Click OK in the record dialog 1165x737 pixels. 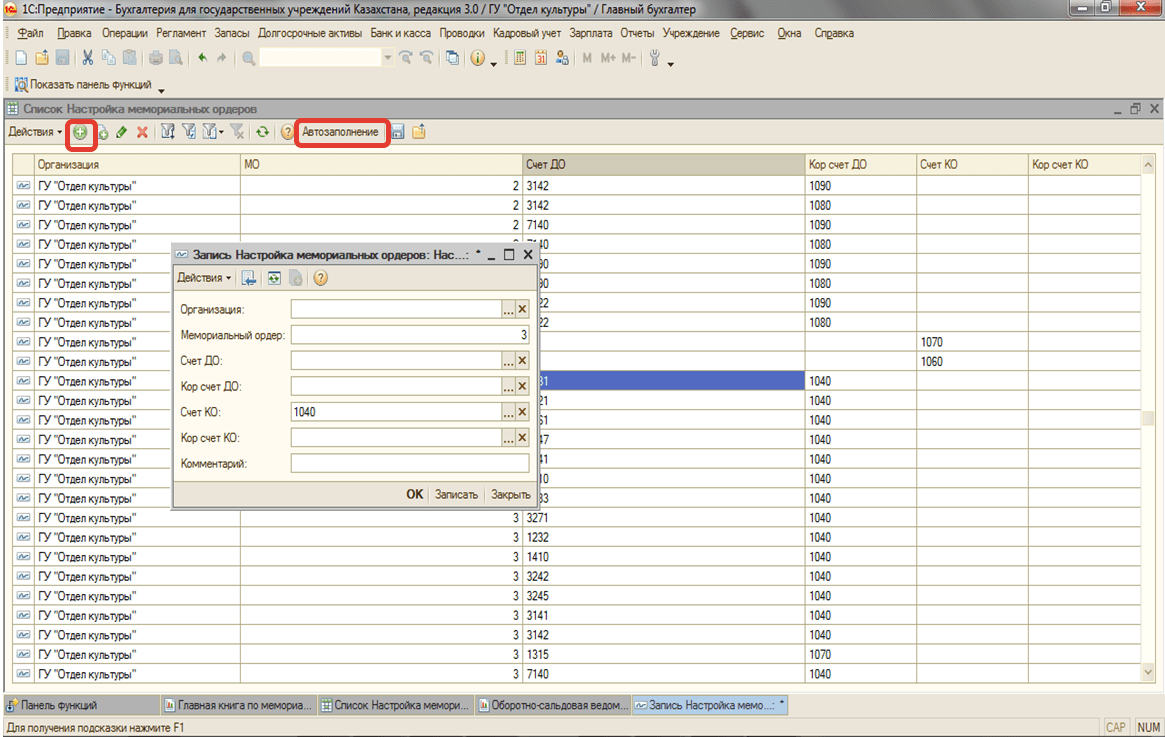pyautogui.click(x=414, y=494)
